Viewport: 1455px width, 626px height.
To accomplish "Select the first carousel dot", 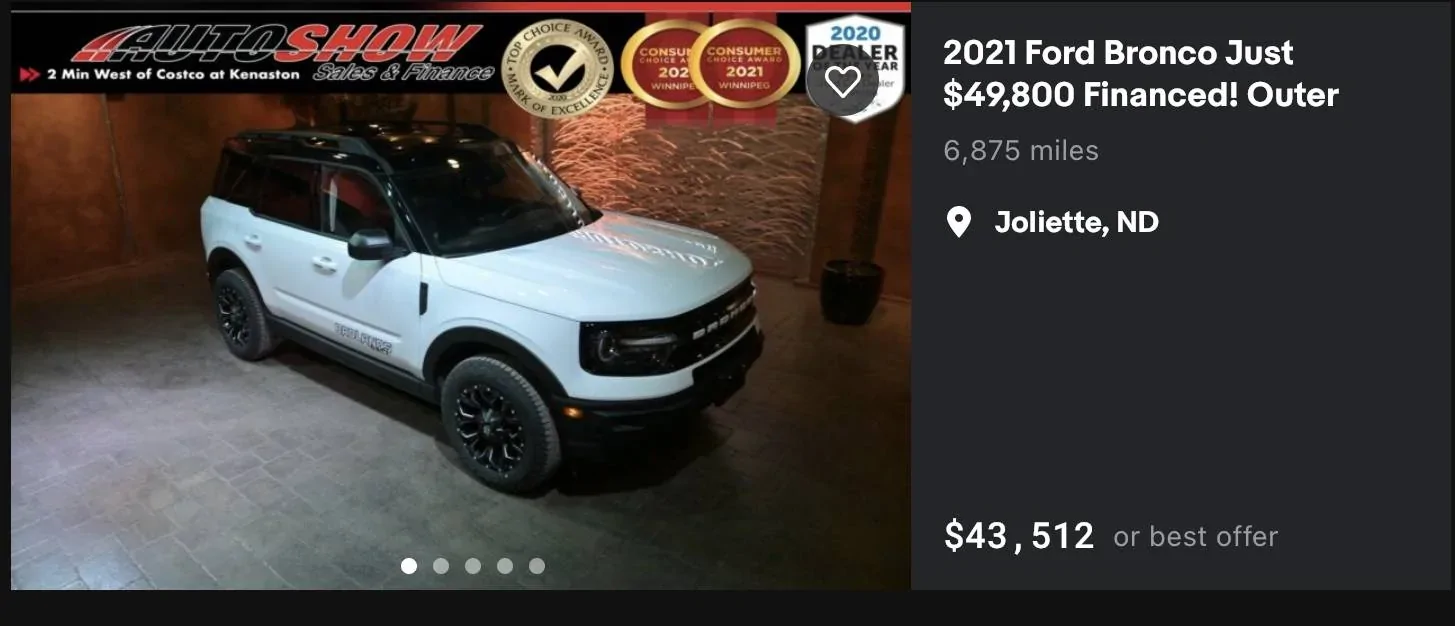I will [x=409, y=566].
